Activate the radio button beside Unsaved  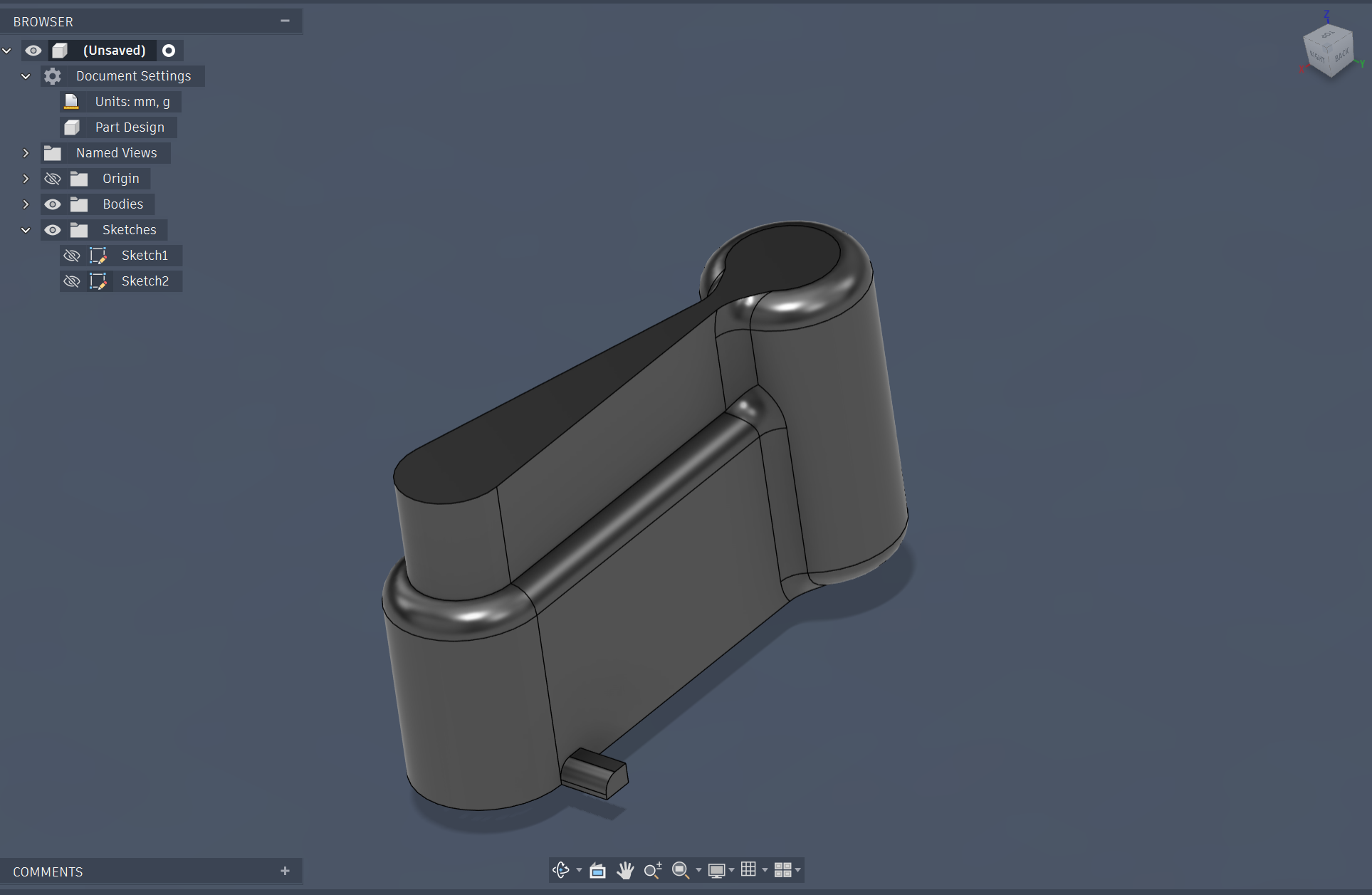click(x=169, y=51)
